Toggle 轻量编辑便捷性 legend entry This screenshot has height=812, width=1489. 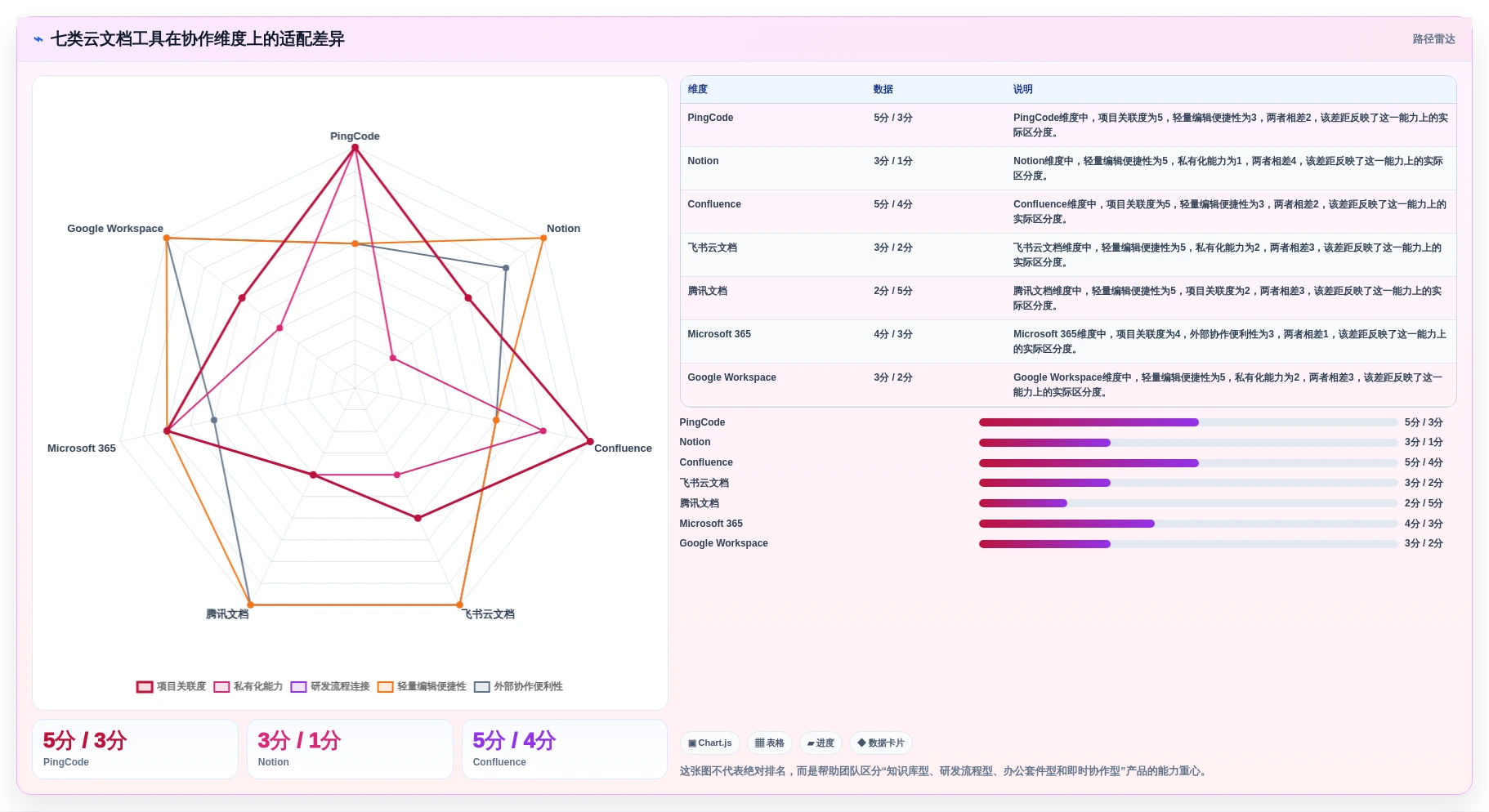422,687
